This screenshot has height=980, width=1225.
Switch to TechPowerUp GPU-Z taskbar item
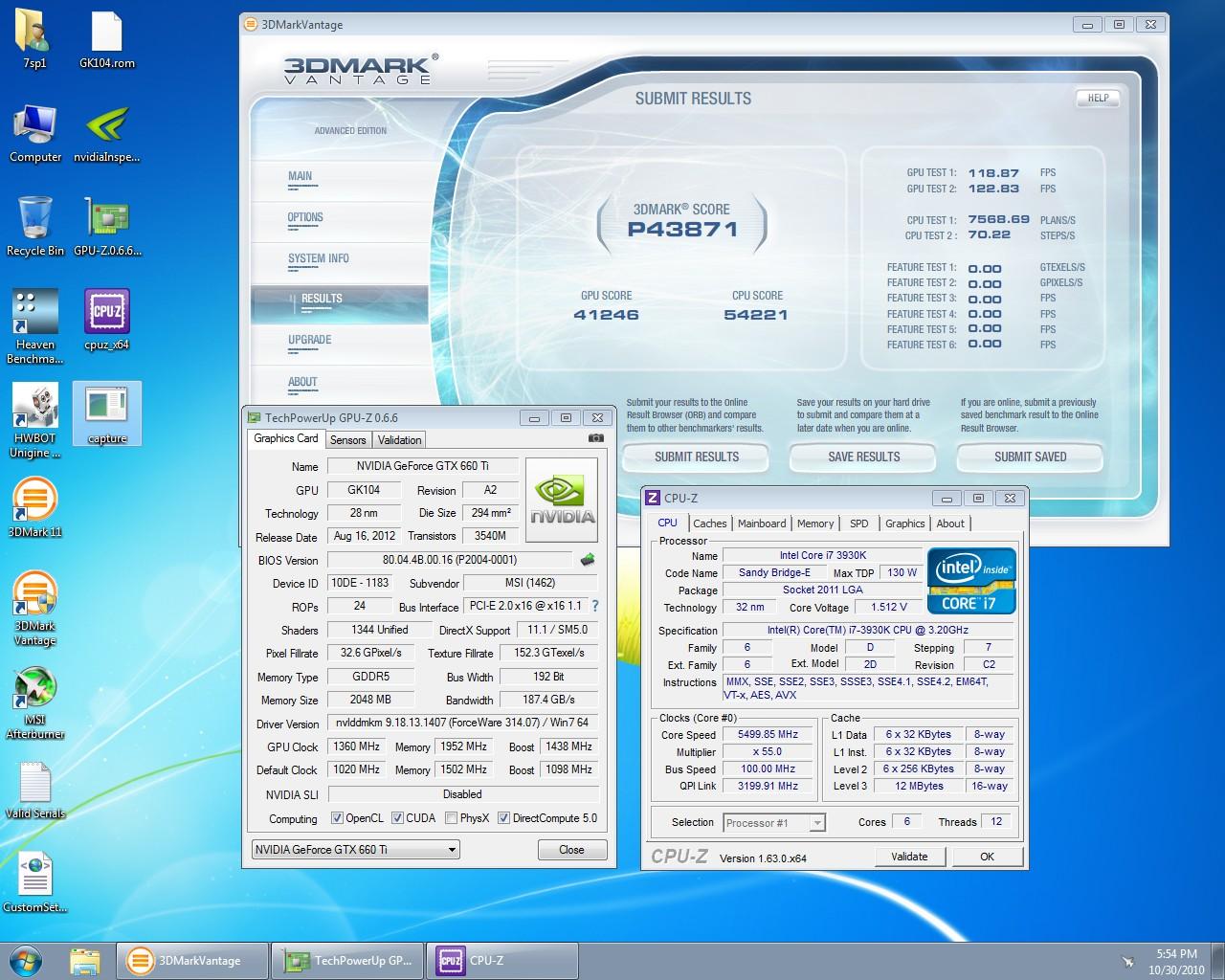(x=348, y=961)
